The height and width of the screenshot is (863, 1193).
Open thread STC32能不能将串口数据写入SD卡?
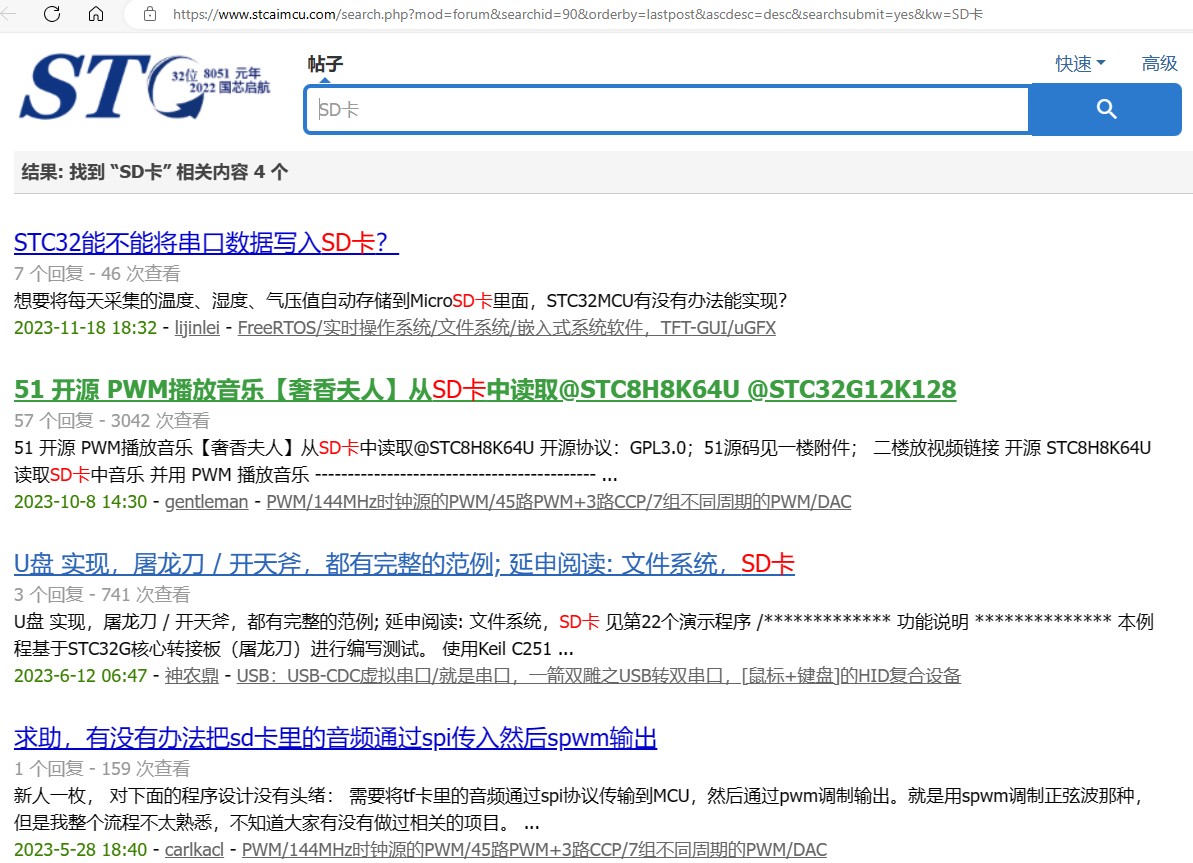(206, 243)
